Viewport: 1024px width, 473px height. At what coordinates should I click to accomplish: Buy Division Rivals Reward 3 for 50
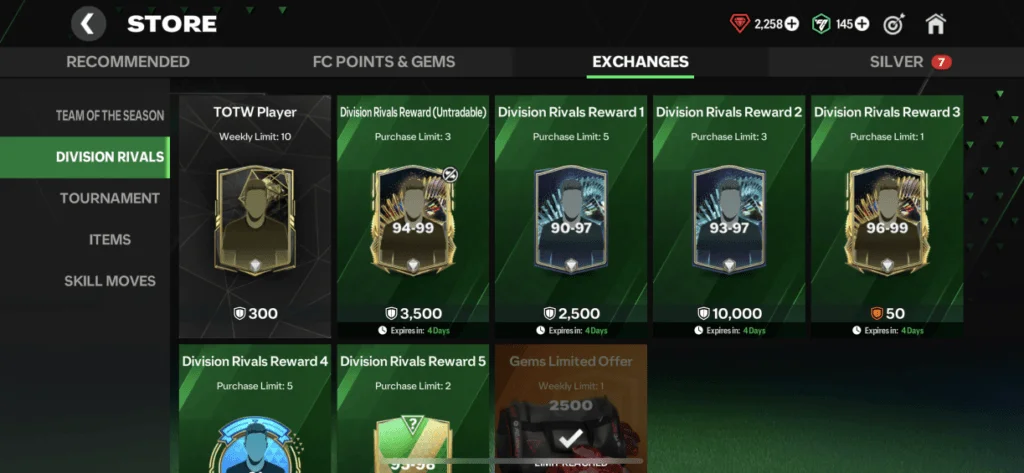coord(888,314)
